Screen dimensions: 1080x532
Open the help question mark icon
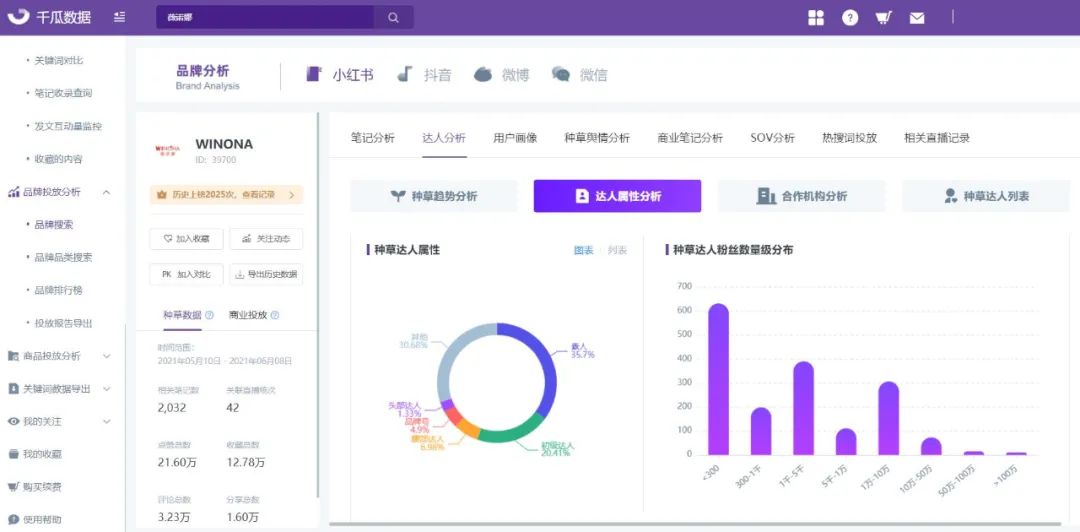[850, 18]
